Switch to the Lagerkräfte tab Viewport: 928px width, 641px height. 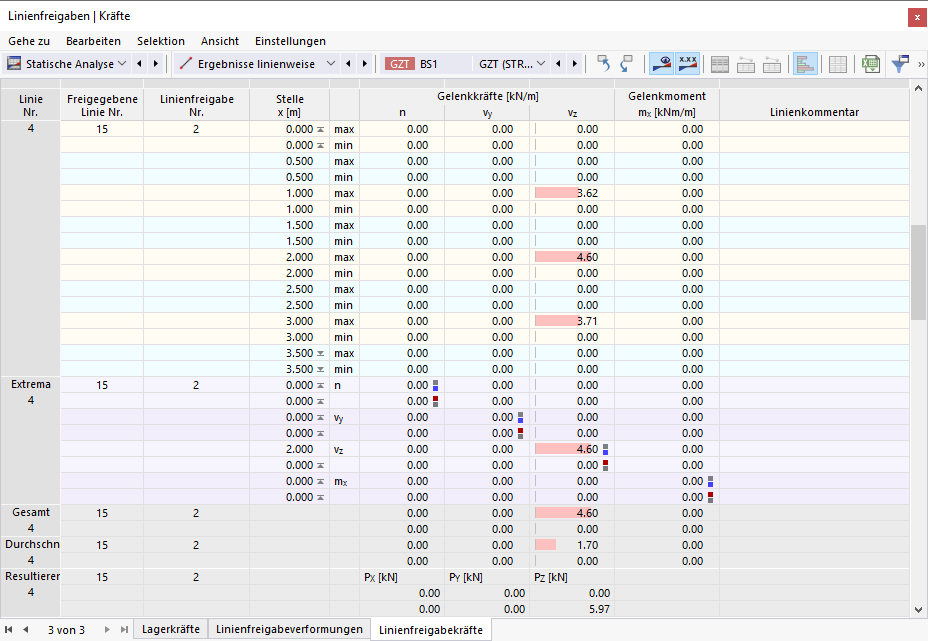[x=170, y=630]
